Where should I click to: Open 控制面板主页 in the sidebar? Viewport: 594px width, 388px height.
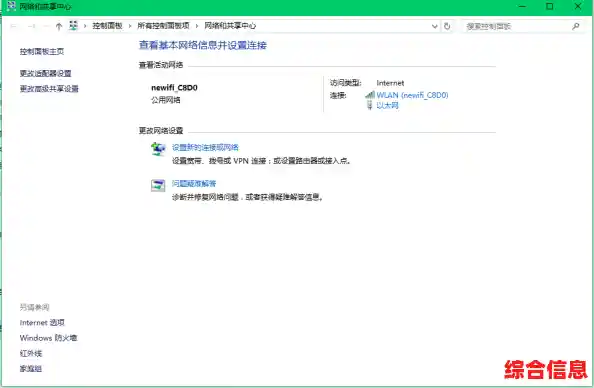tap(42, 52)
